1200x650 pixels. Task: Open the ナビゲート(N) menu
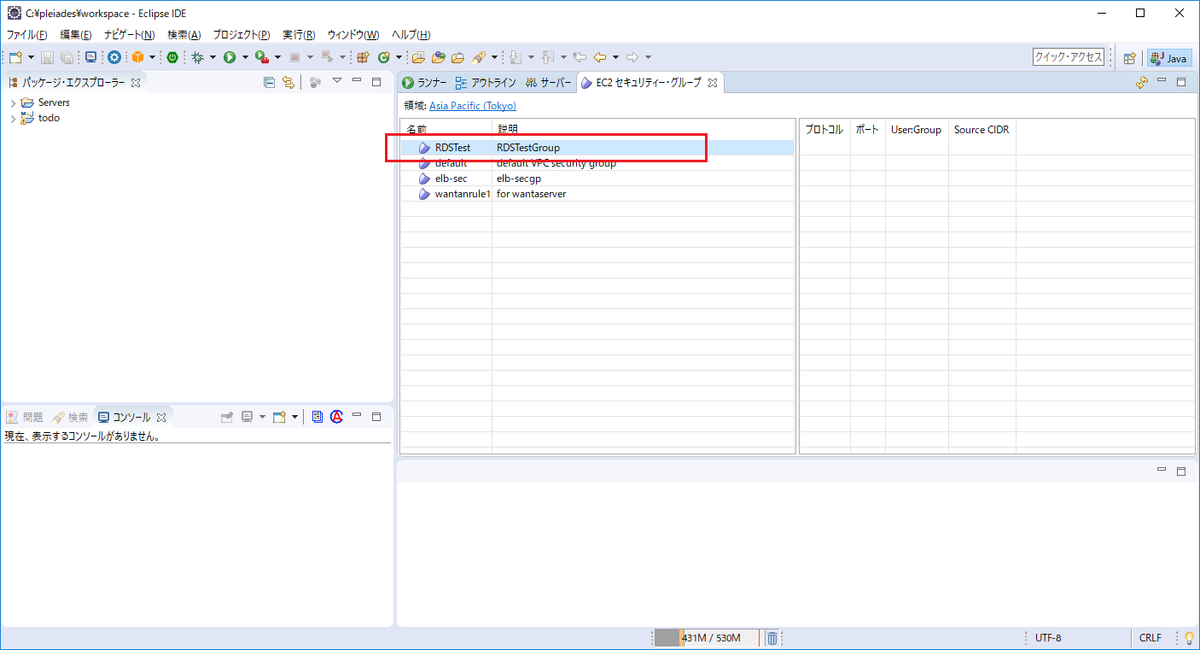129,35
